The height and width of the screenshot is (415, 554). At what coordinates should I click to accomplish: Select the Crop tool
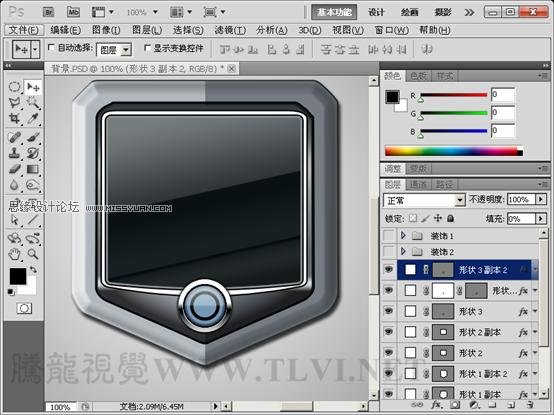[x=15, y=118]
